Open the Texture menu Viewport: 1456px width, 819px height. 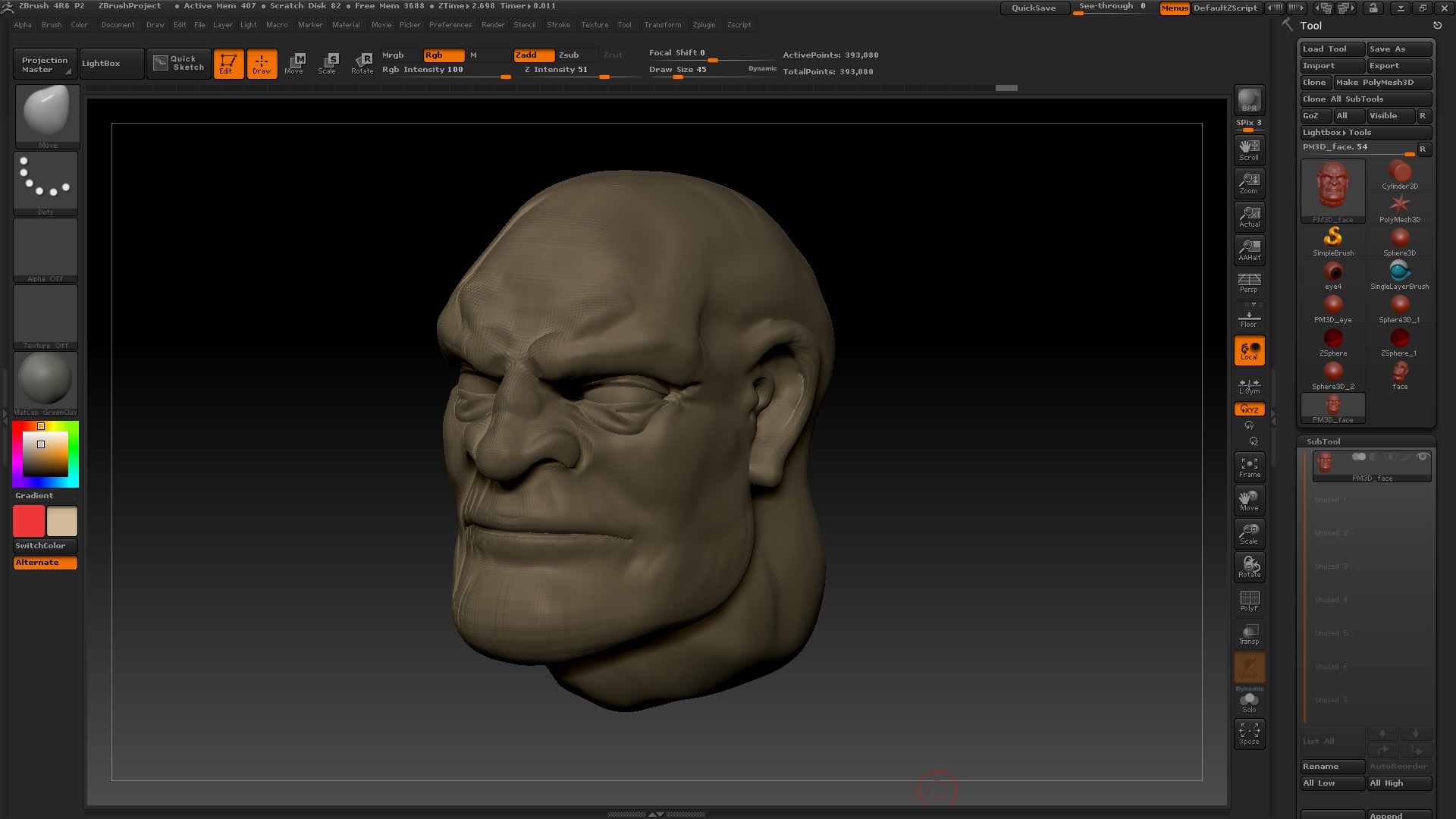click(x=595, y=24)
